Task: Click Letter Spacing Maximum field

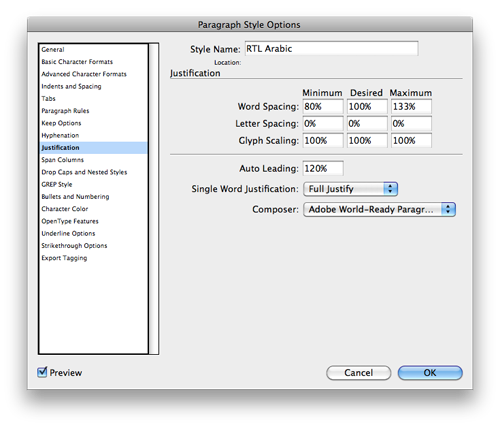Action: click(411, 124)
